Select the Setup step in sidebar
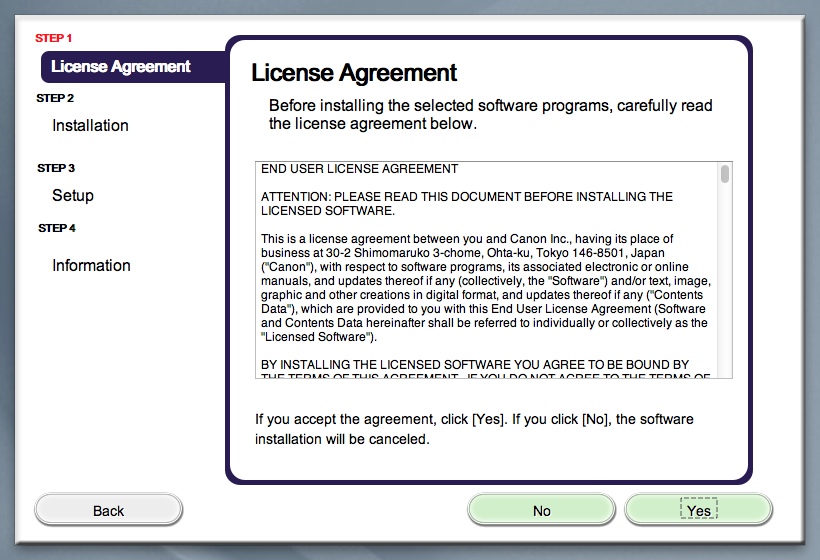 coord(73,196)
